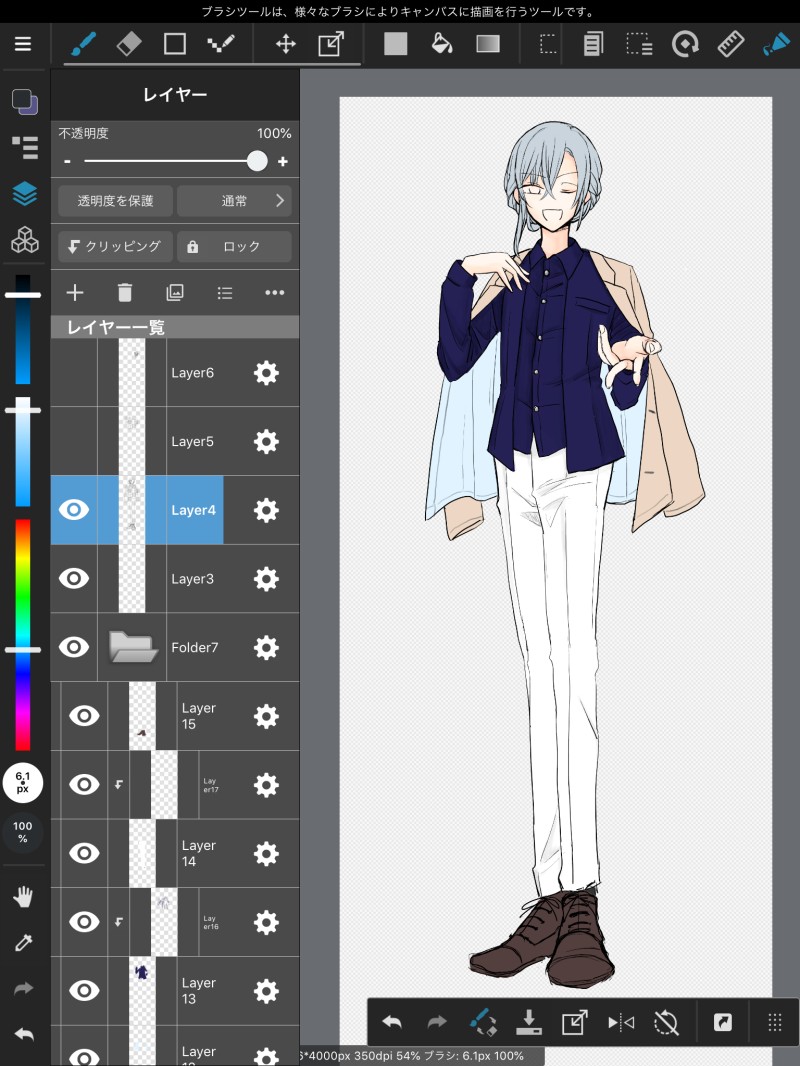Select the dot pen tool

pyautogui.click(x=220, y=44)
